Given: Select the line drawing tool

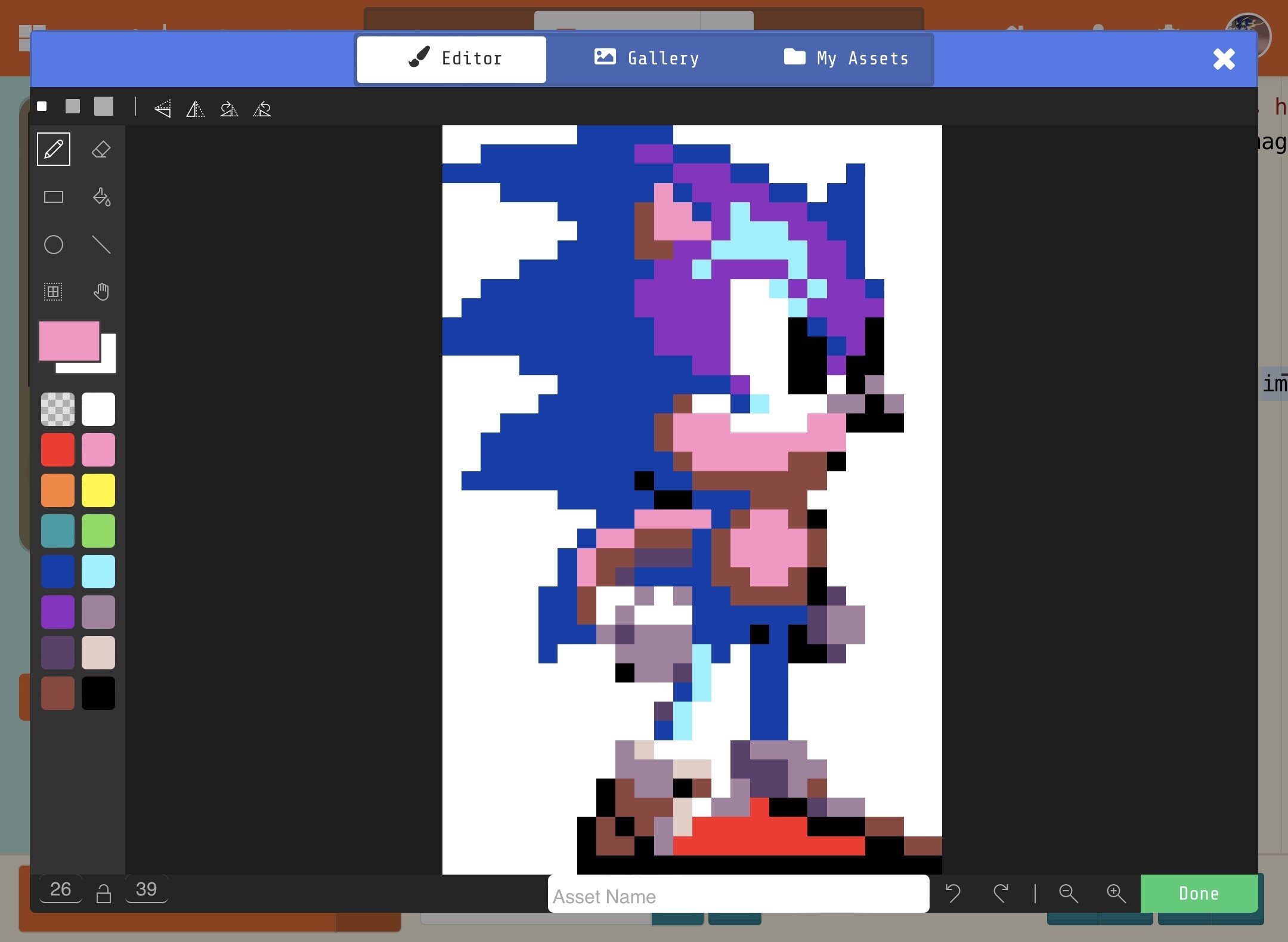Looking at the screenshot, I should 101,245.
